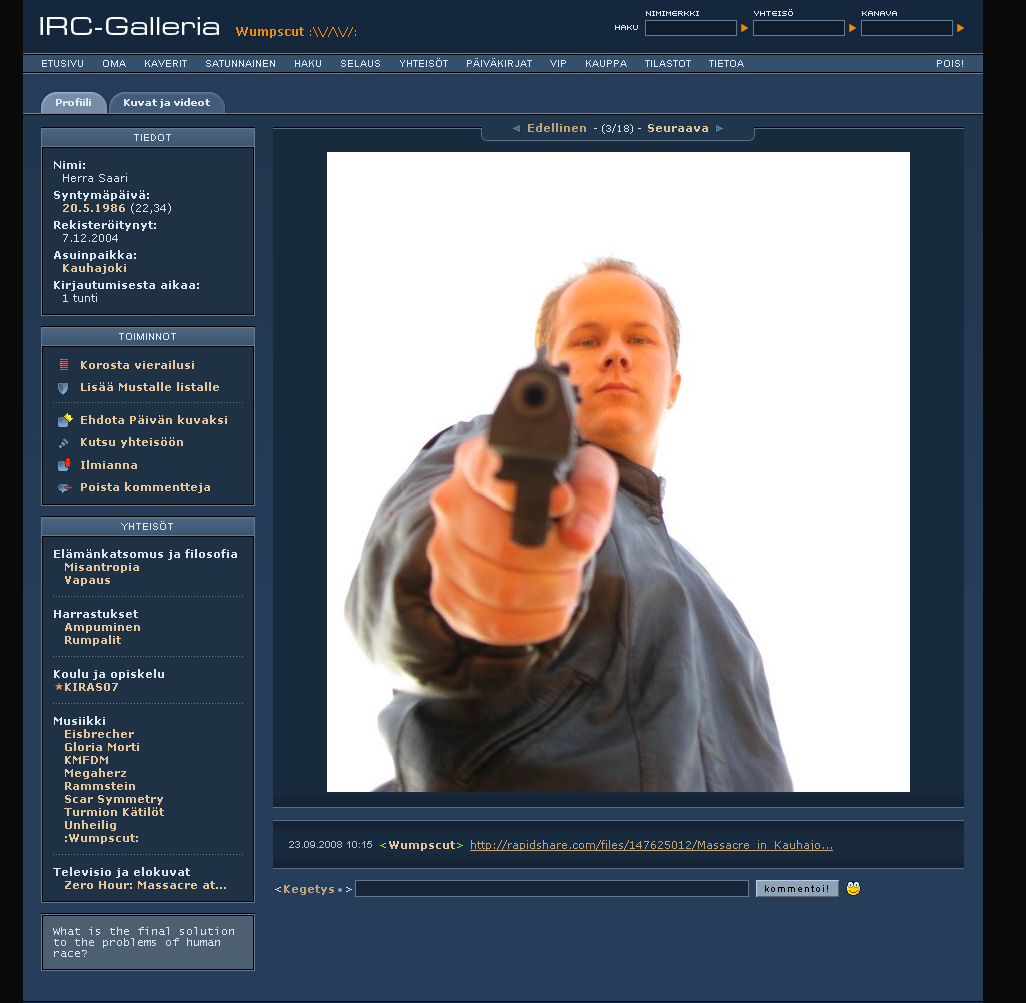Open the Kauhajoki location link
This screenshot has height=1003, width=1026.
click(x=94, y=268)
